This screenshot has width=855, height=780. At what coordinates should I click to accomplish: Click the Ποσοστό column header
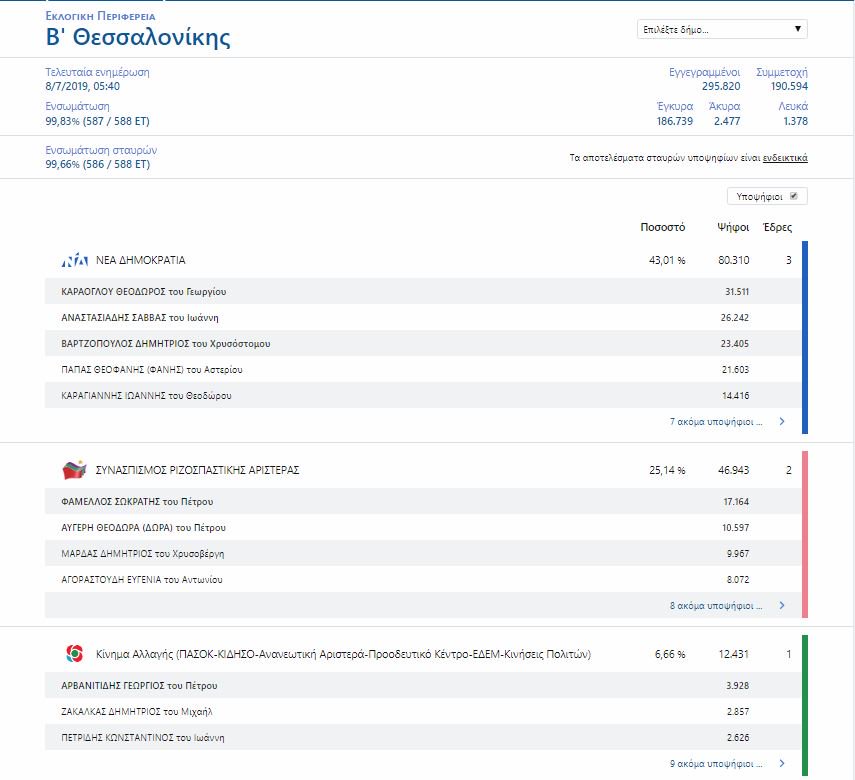coord(663,227)
